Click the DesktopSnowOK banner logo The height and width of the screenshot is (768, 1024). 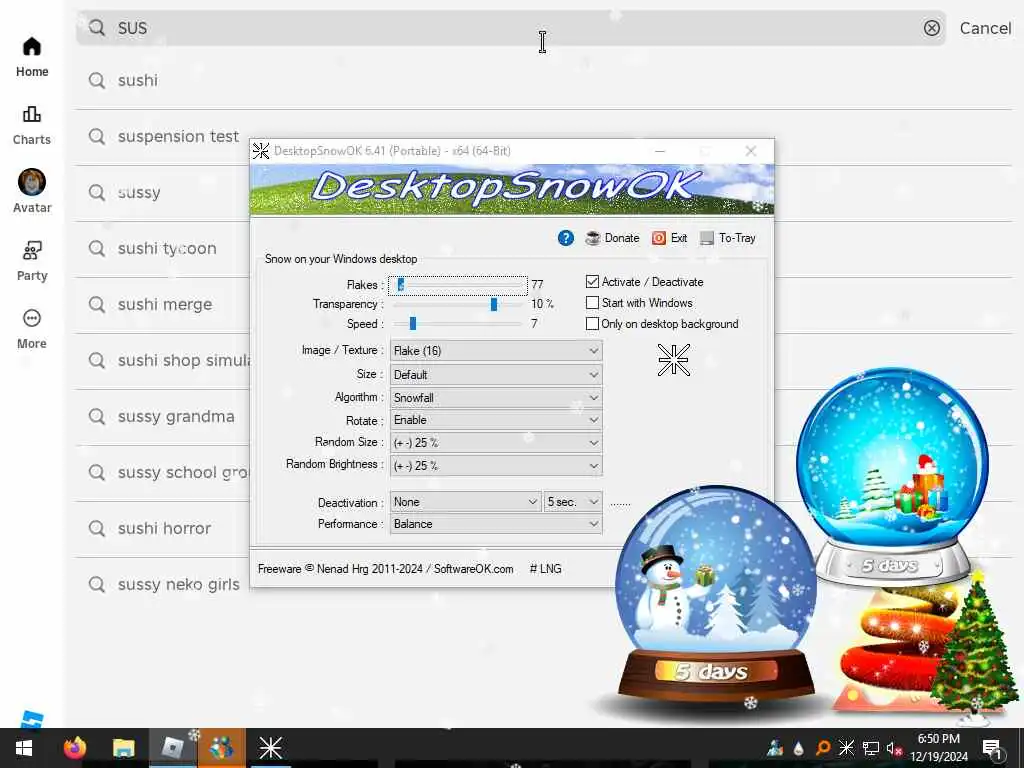click(512, 189)
